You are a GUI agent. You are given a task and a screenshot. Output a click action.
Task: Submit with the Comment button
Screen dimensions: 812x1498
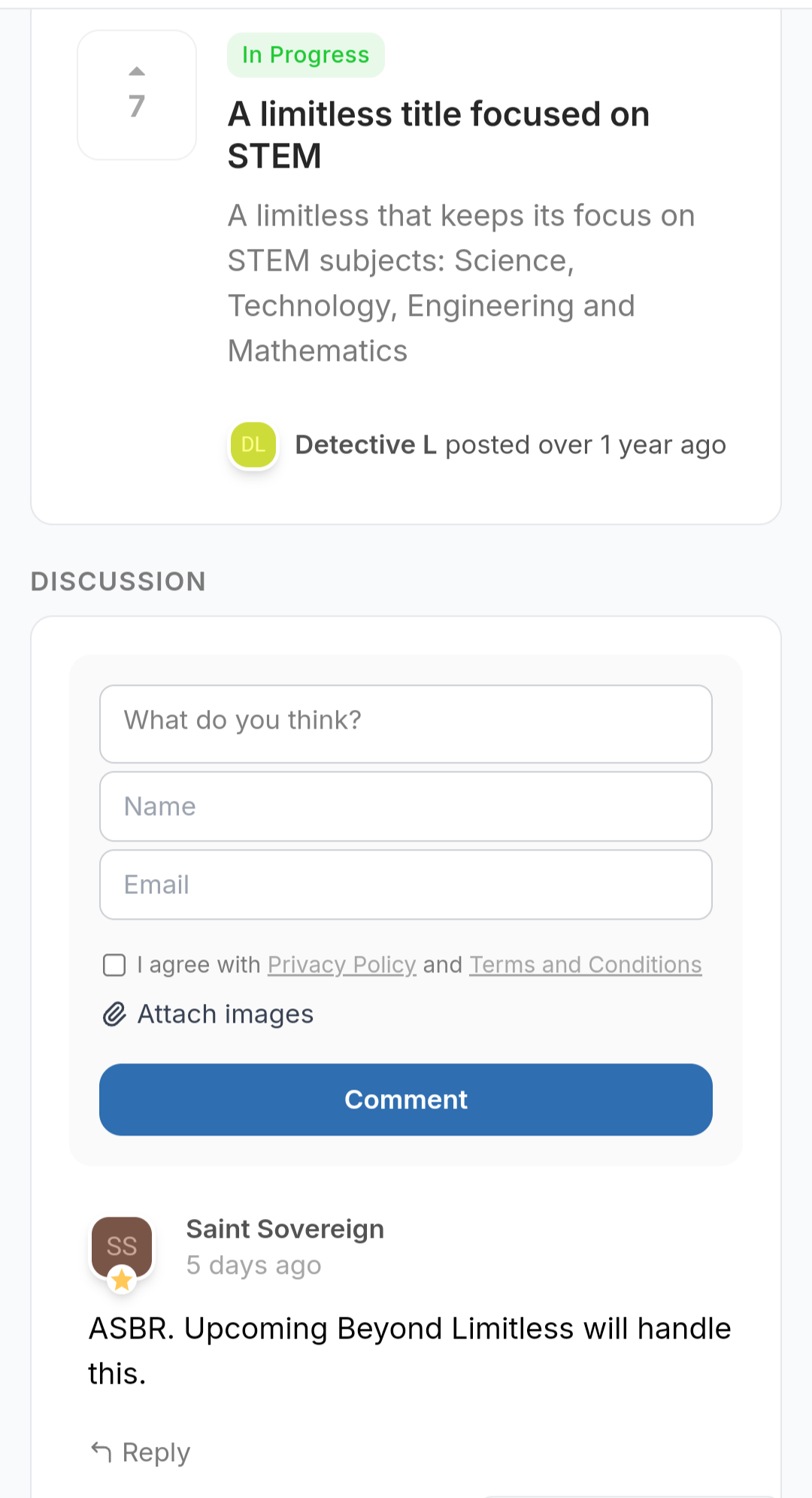click(406, 1099)
